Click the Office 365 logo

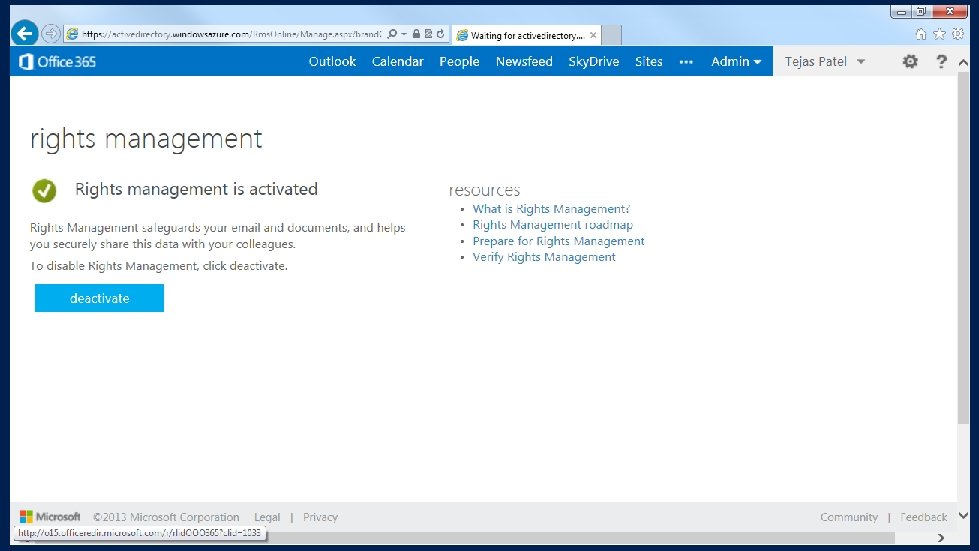click(x=57, y=61)
